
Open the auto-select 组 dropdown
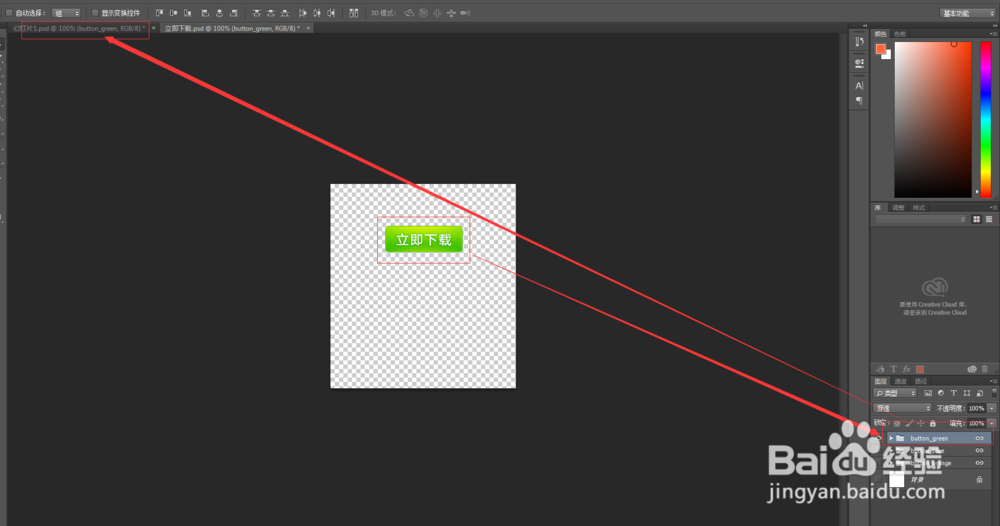(66, 13)
